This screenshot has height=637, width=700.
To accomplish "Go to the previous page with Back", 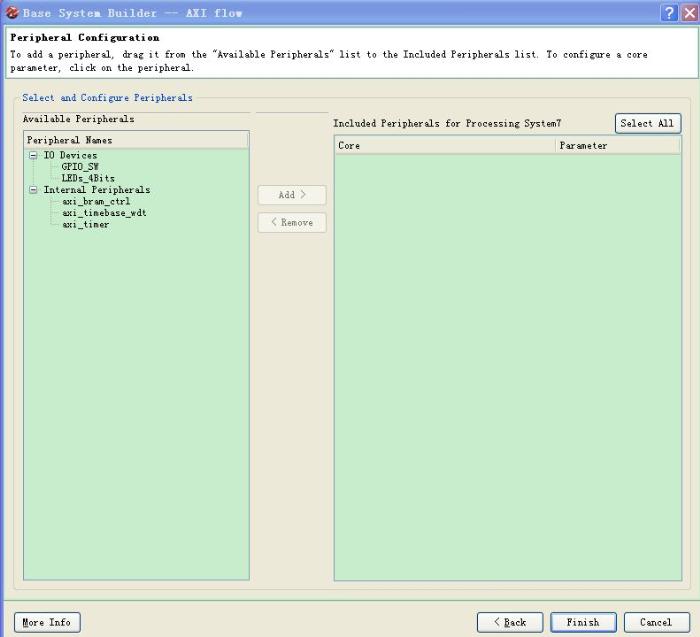I will point(510,622).
